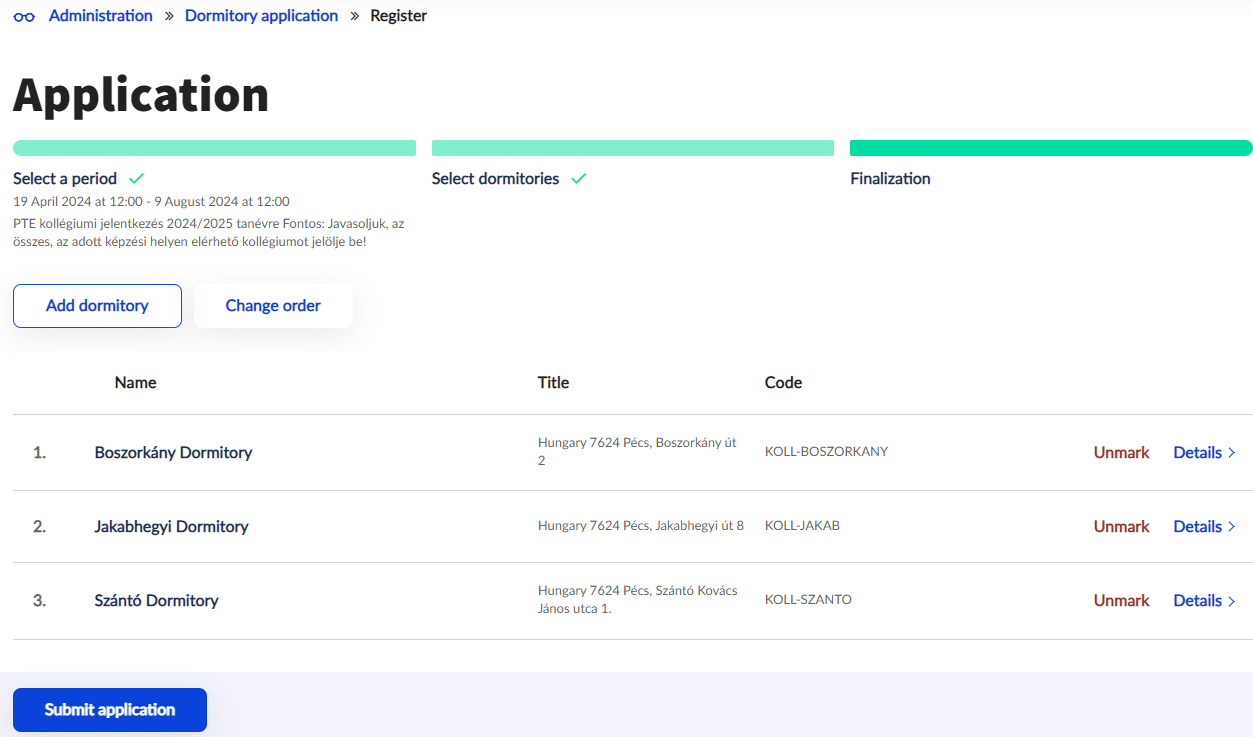This screenshot has width=1253, height=737.
Task: Select the Szántó Dormitory row name
Action: [156, 600]
